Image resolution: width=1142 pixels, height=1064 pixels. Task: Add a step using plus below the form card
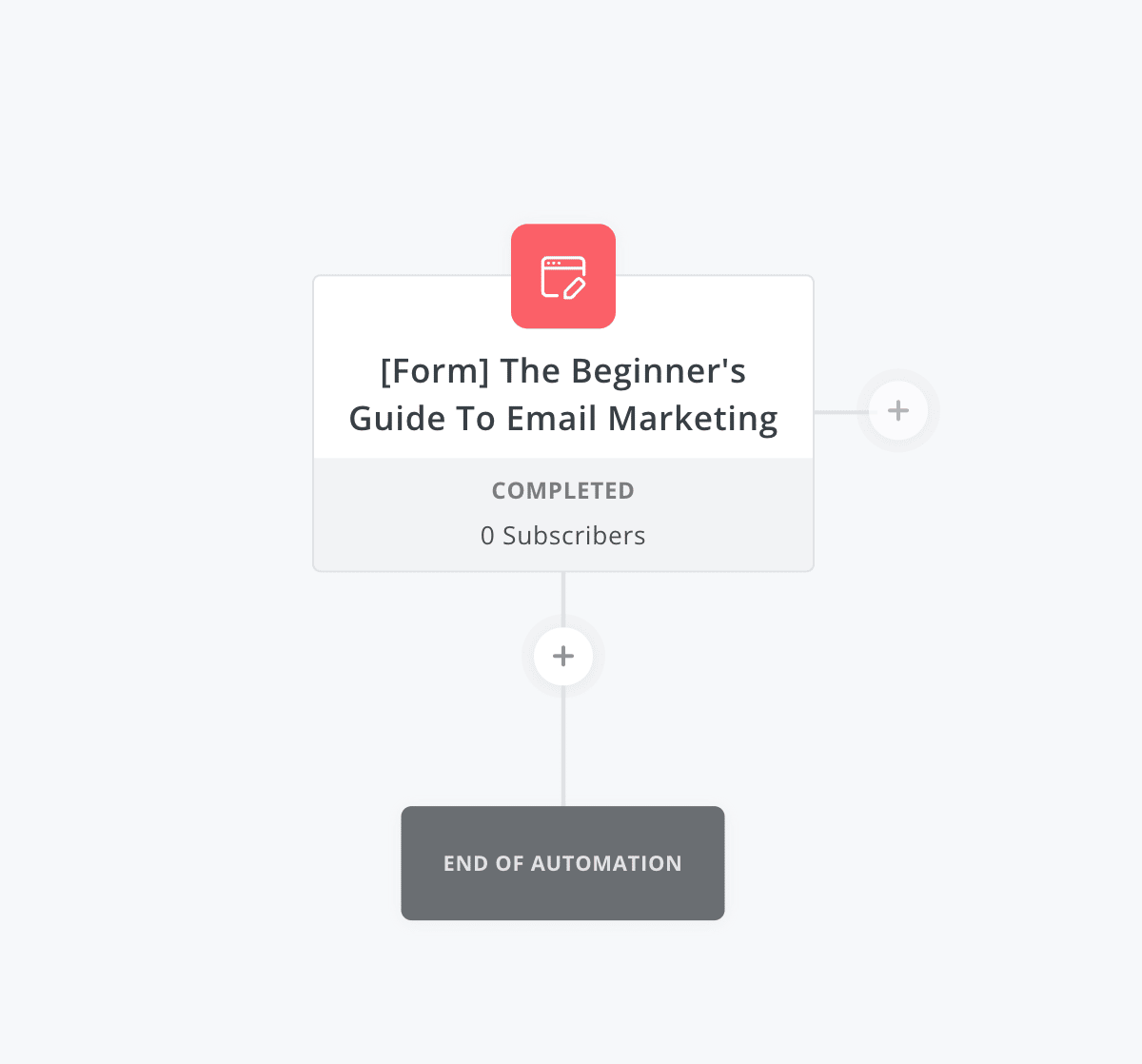(x=563, y=656)
